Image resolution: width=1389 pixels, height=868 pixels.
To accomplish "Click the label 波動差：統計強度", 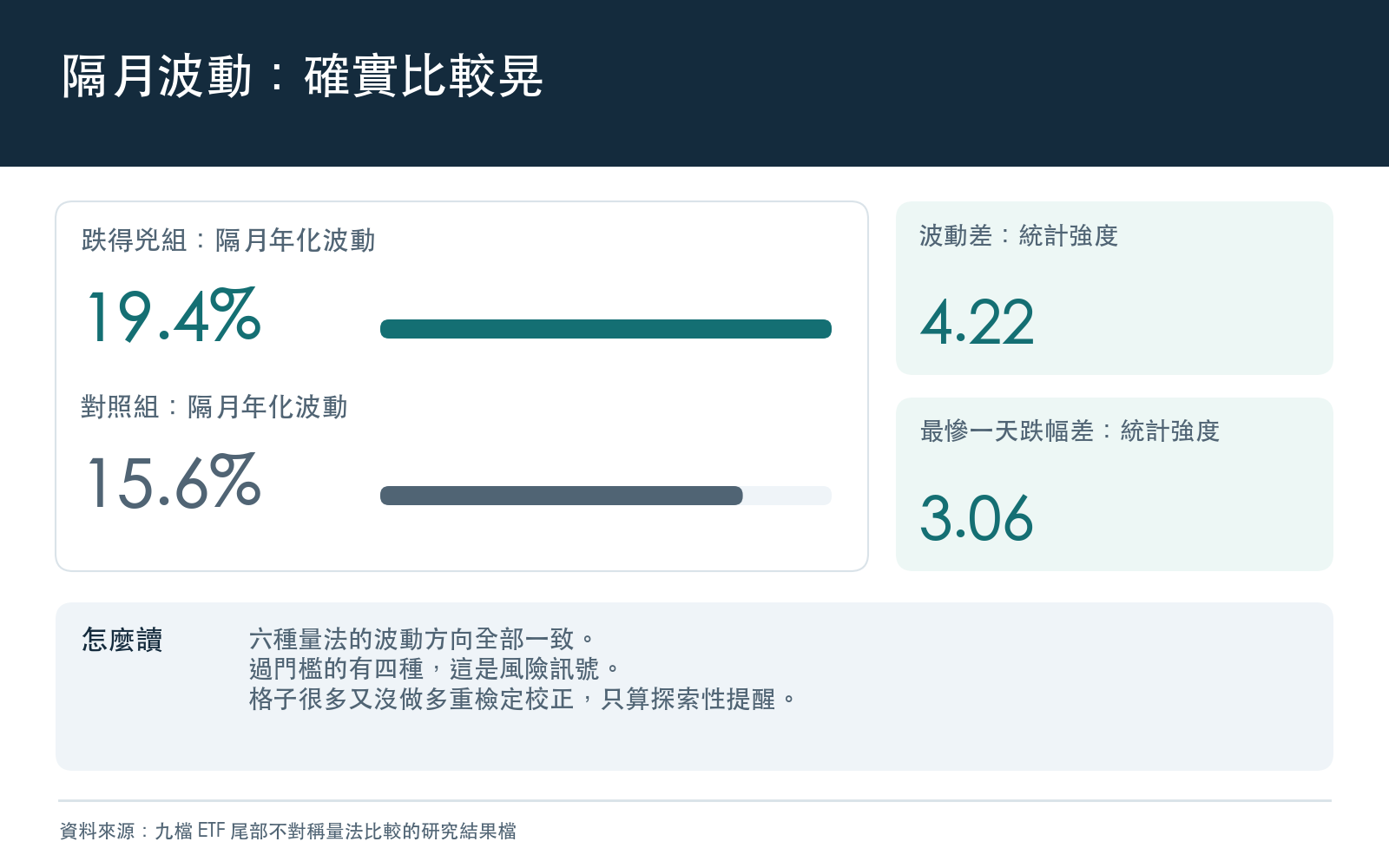I will point(1019,236).
